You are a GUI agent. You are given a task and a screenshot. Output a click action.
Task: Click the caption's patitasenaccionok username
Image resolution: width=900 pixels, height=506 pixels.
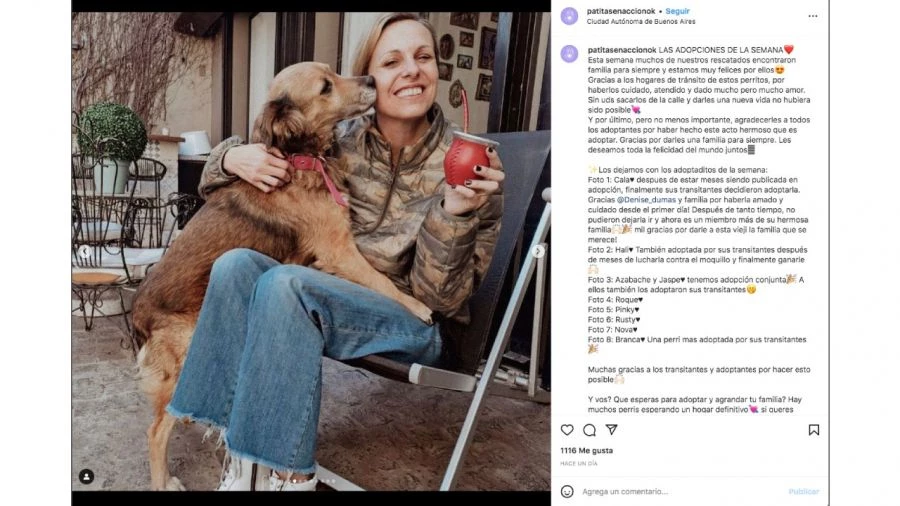point(622,49)
